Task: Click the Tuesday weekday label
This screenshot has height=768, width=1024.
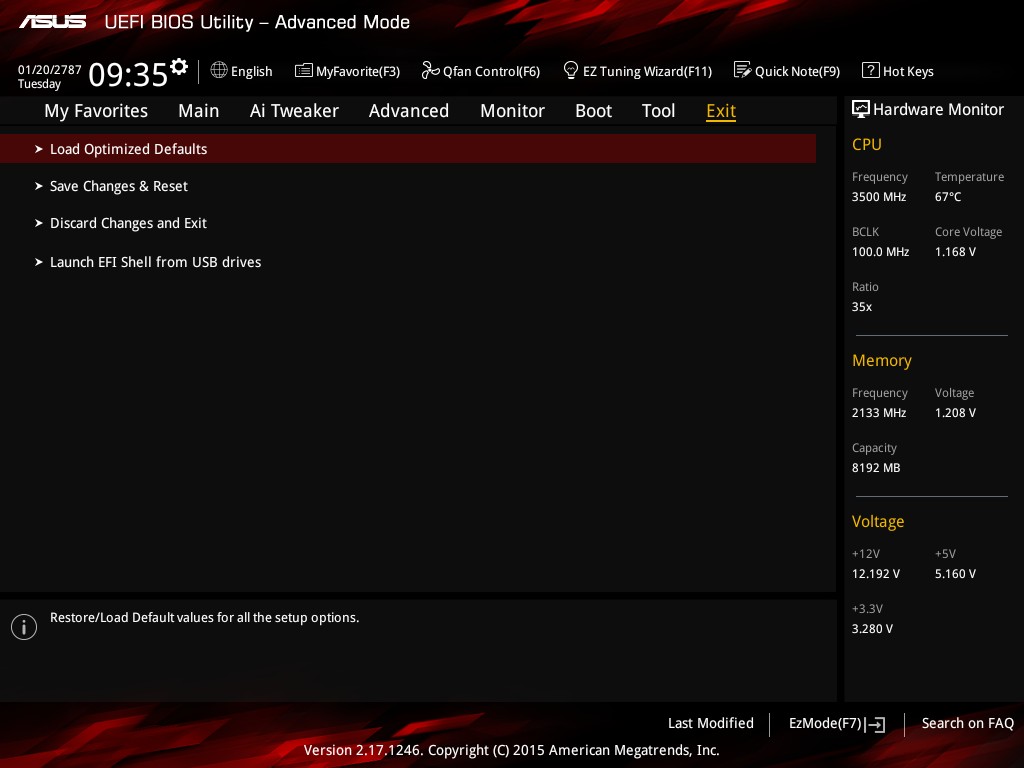Action: (39, 84)
